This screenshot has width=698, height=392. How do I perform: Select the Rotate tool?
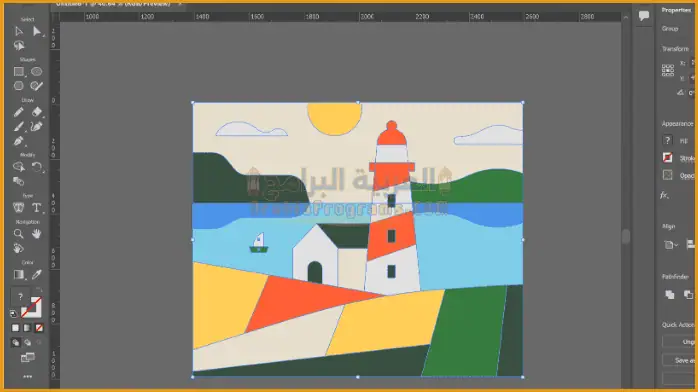tap(37, 167)
